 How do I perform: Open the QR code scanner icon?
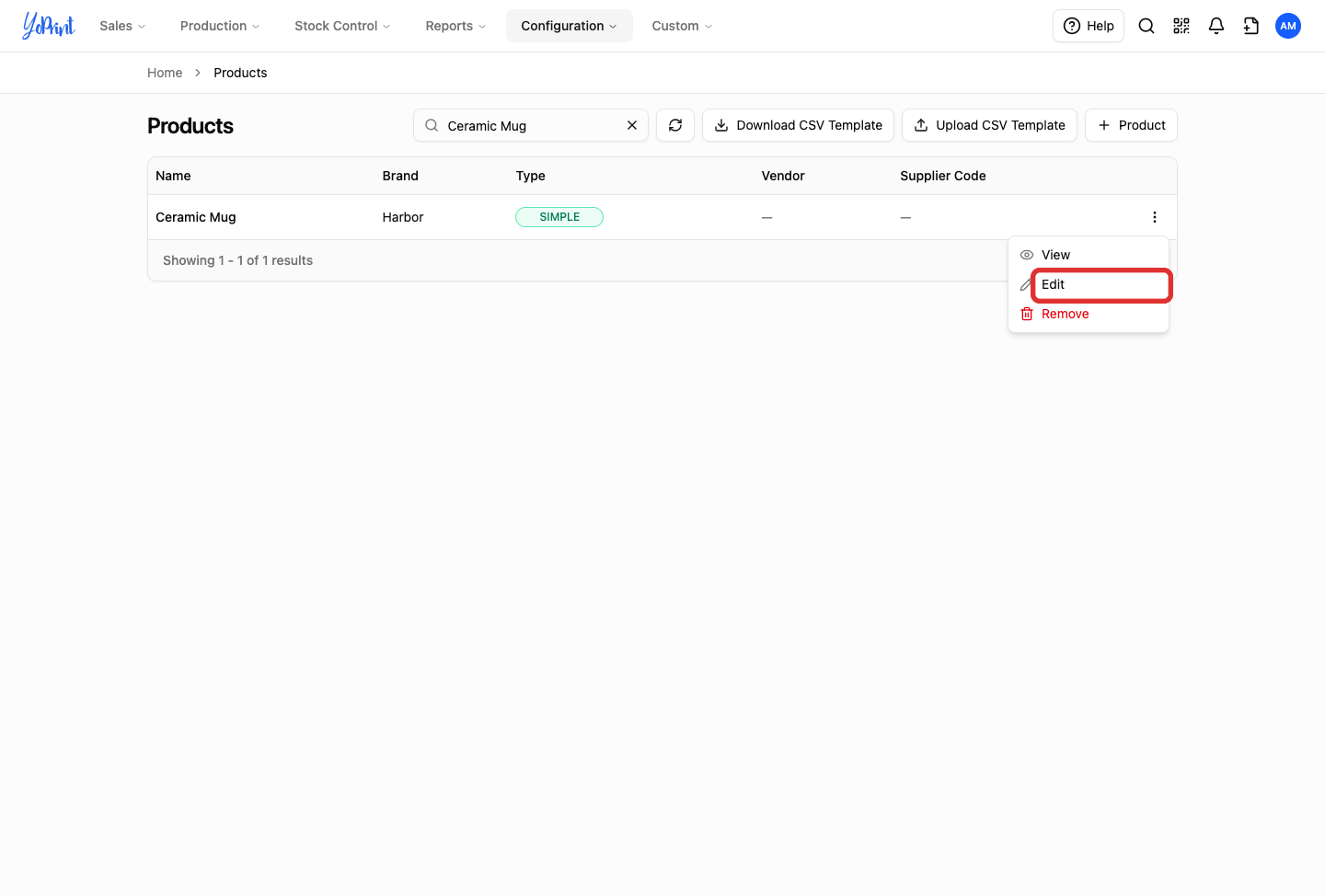pyautogui.click(x=1181, y=26)
